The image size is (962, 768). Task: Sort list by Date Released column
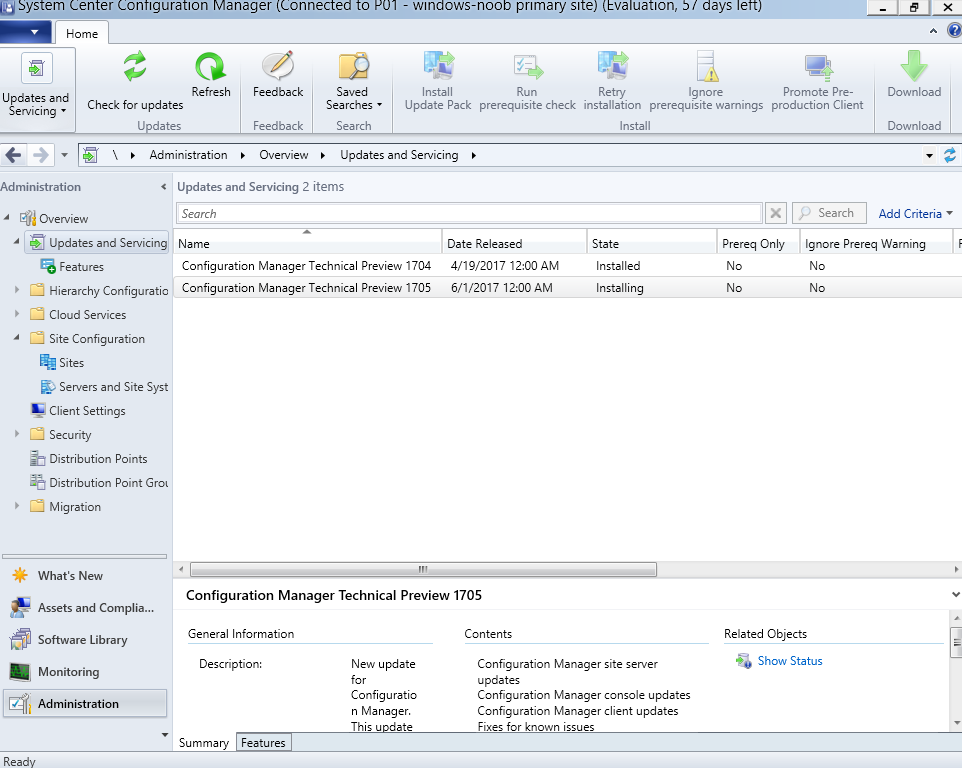coord(514,243)
